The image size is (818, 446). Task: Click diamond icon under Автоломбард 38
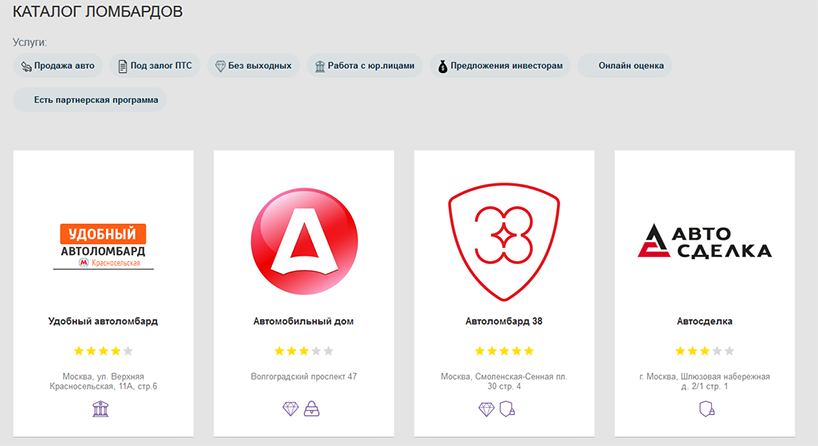pyautogui.click(x=486, y=409)
